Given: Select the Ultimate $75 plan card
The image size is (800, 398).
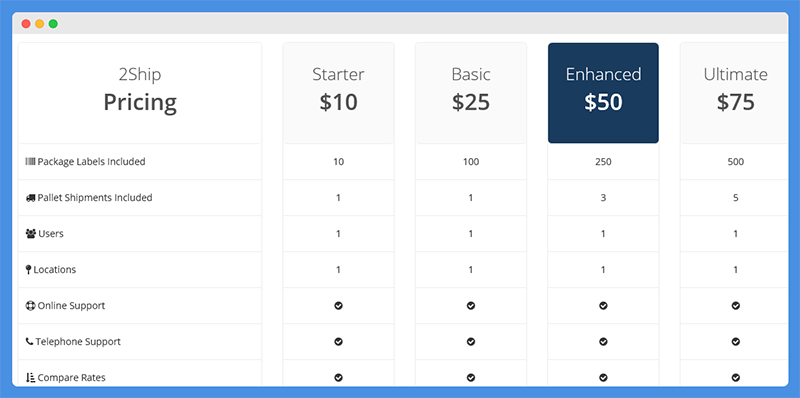Looking at the screenshot, I should click(x=734, y=93).
